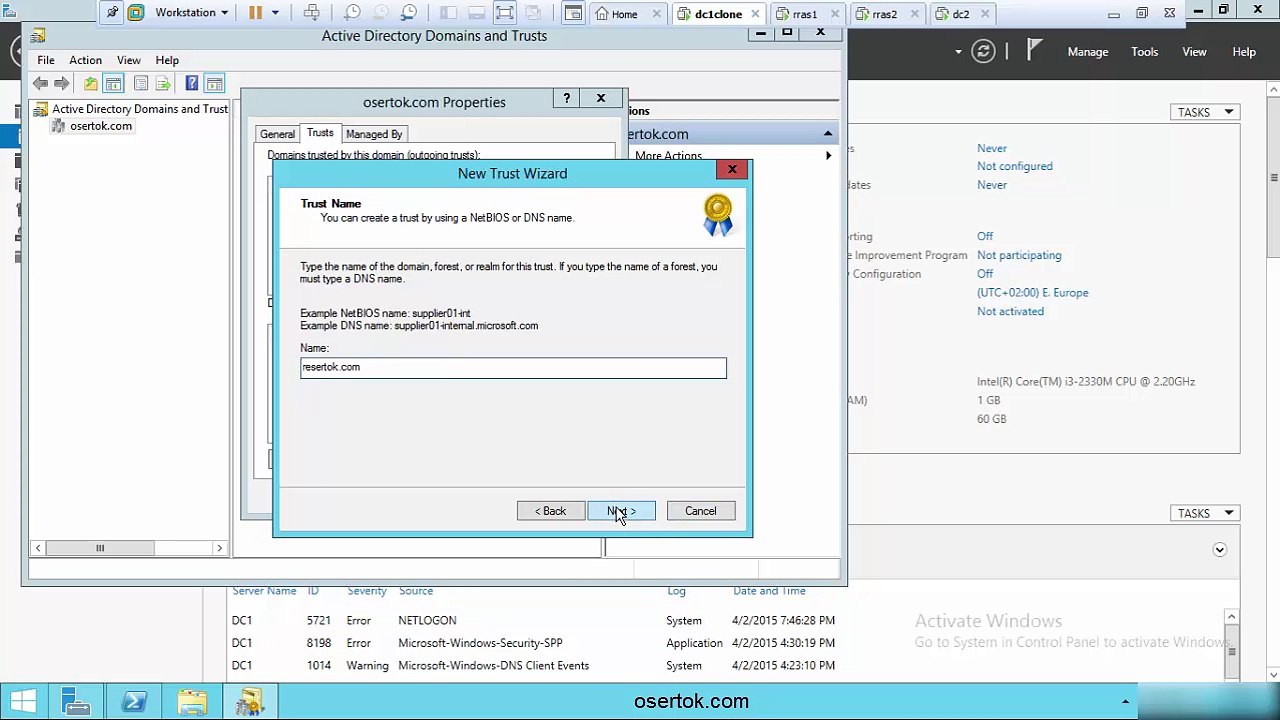1280x720 pixels.
Task: Close the dc1clone VM tab
Action: [x=755, y=14]
